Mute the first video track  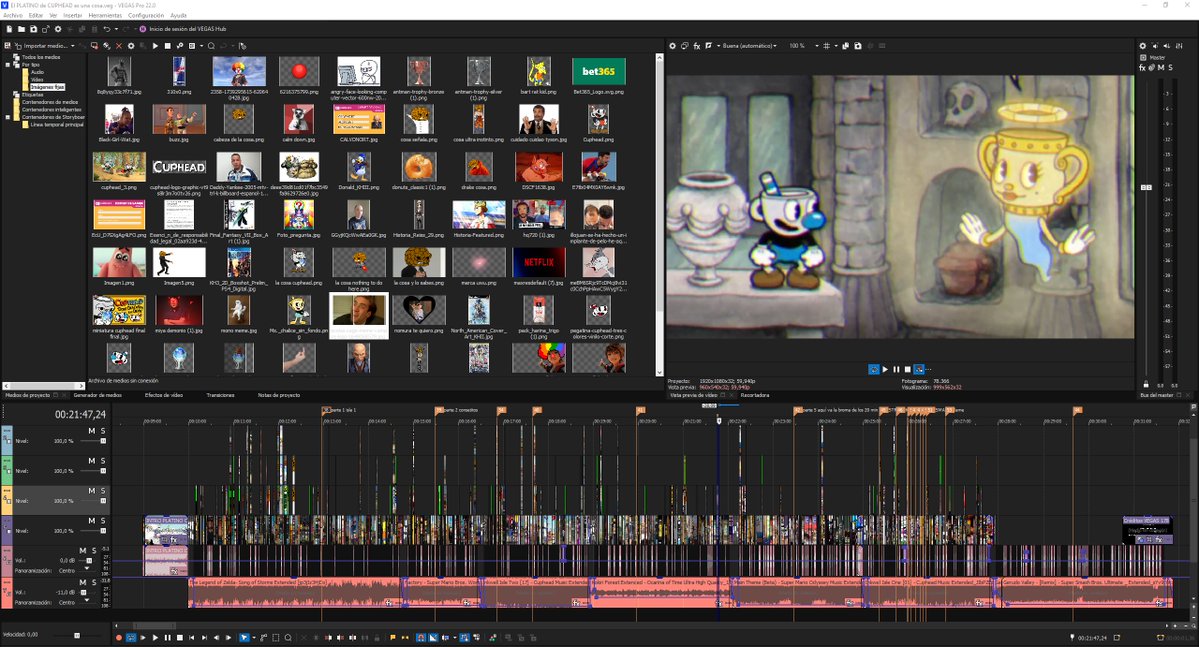pos(92,431)
